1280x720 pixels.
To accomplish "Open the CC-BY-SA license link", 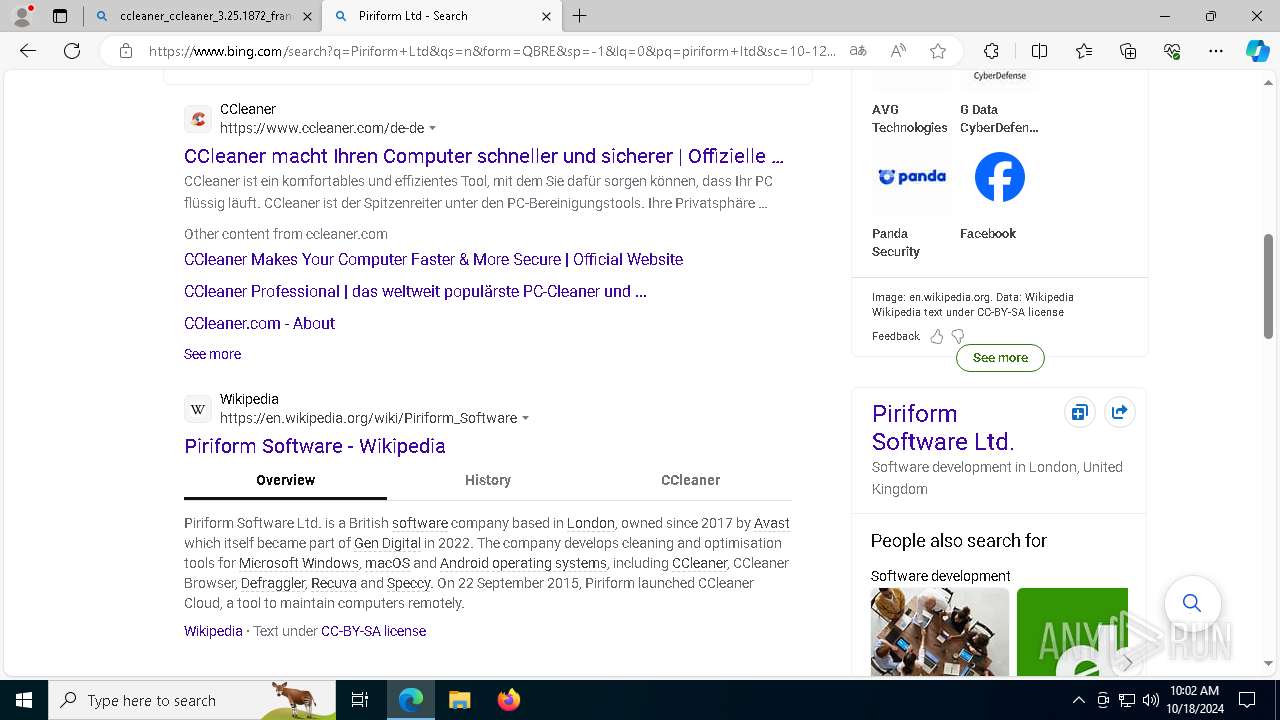I will [x=373, y=631].
